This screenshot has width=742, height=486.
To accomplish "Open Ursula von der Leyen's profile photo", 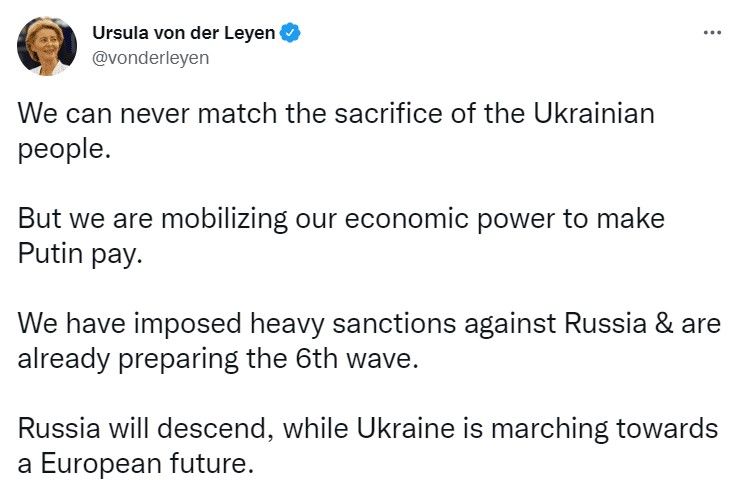I will click(x=47, y=46).
